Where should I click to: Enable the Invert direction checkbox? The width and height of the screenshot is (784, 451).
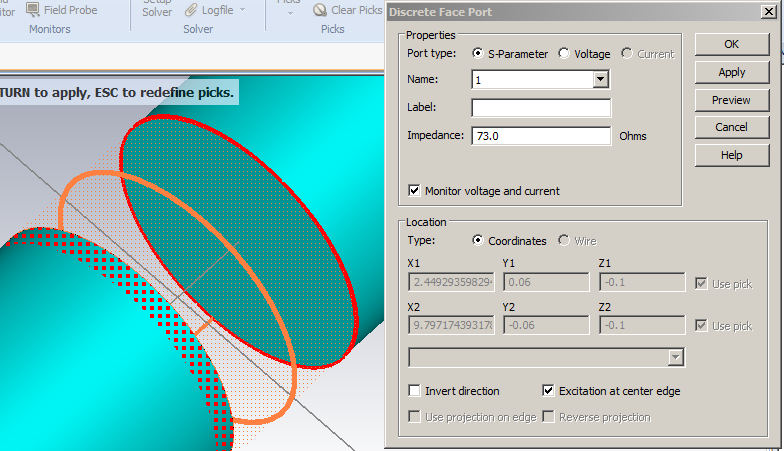tap(415, 391)
